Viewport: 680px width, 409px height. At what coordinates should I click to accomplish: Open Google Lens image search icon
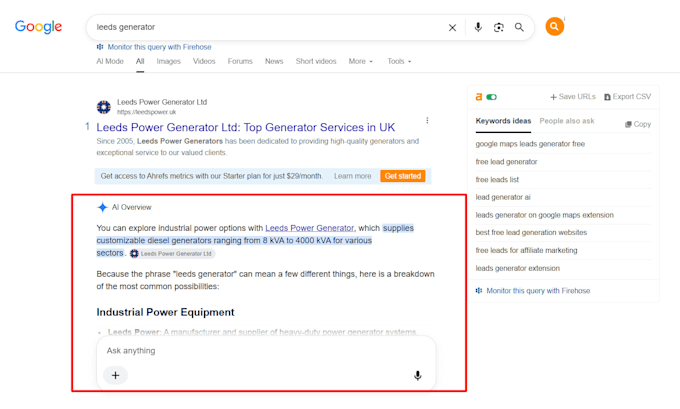499,27
